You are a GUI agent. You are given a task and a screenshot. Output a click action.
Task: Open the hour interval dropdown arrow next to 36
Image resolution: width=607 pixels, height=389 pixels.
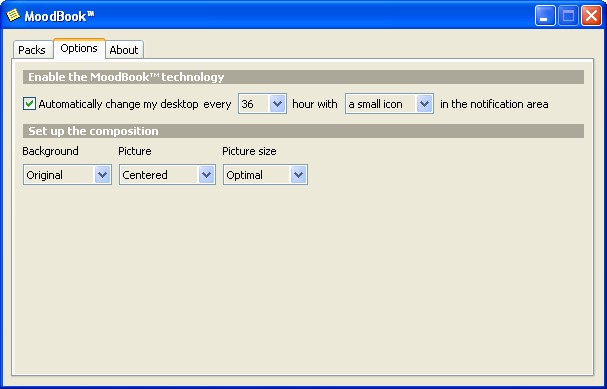pyautogui.click(x=278, y=104)
